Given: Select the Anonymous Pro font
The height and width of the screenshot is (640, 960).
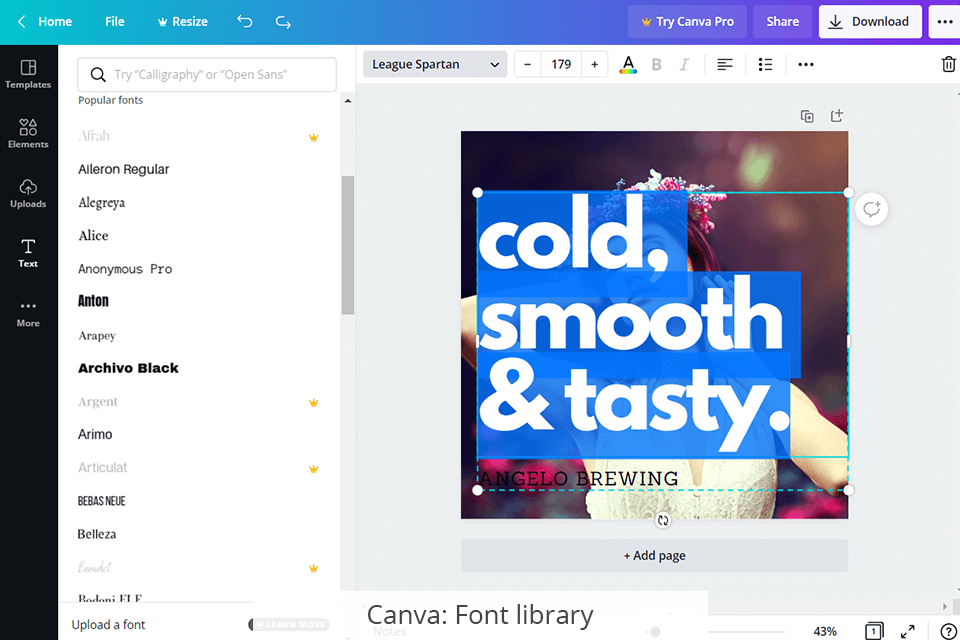Looking at the screenshot, I should click(125, 269).
